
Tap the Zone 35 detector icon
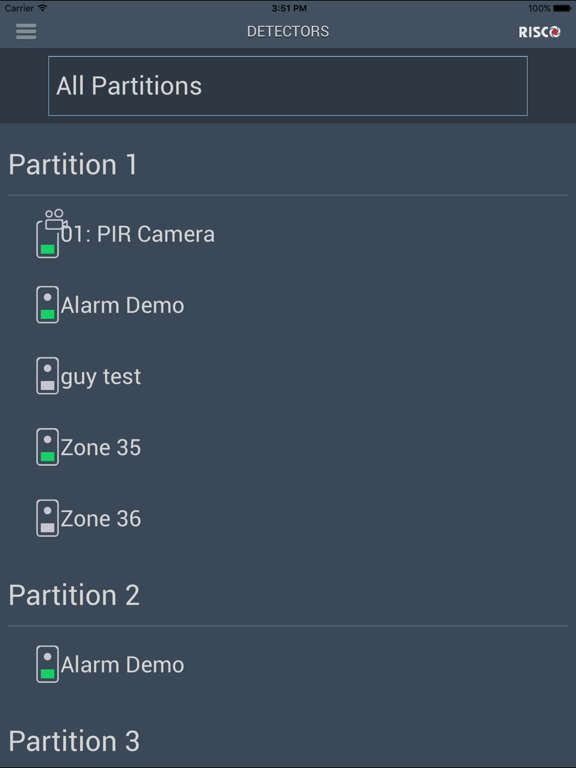[x=48, y=447]
